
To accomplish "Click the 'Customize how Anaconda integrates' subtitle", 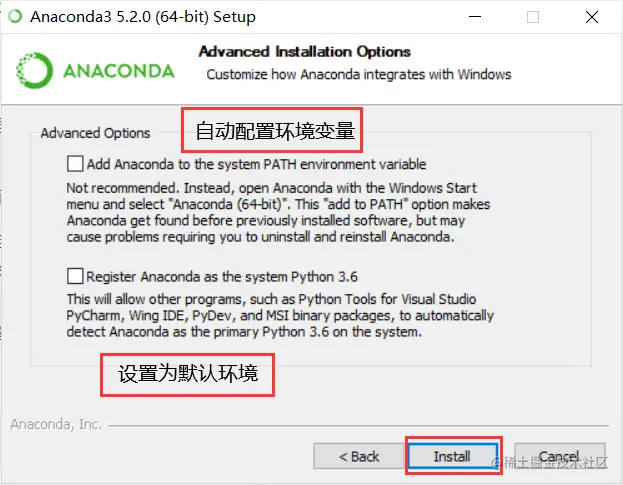I will click(x=359, y=74).
